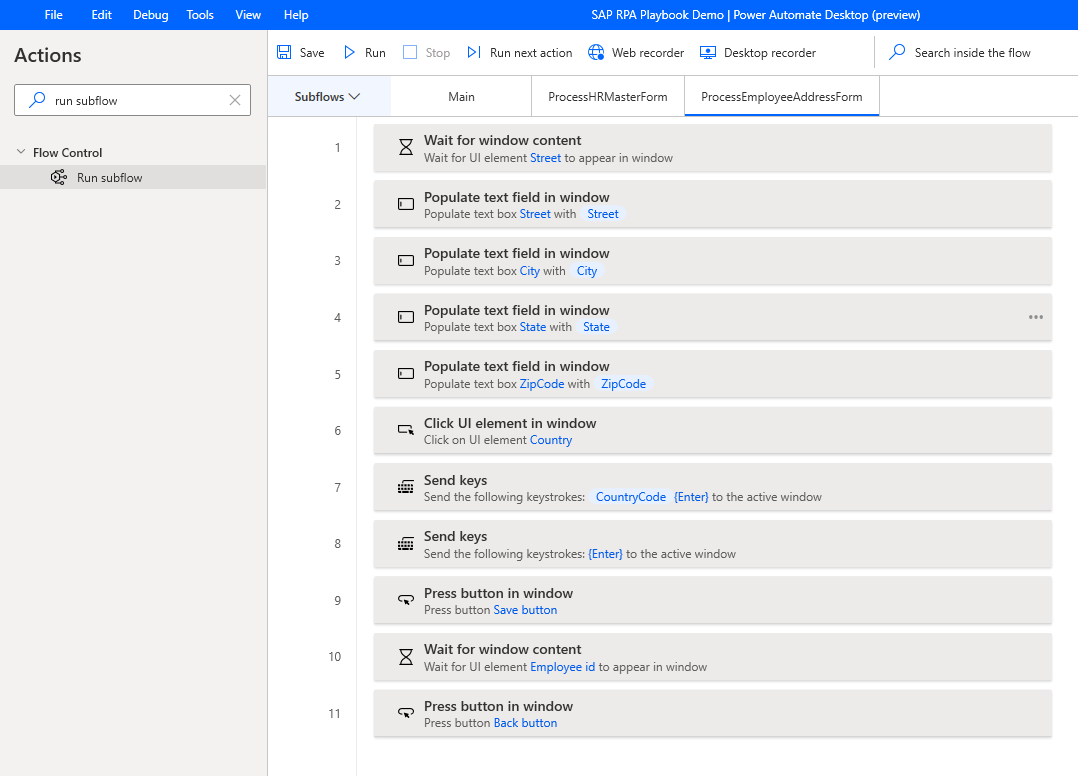Click the Actions panel heading
This screenshot has width=1078, height=776.
(x=47, y=55)
